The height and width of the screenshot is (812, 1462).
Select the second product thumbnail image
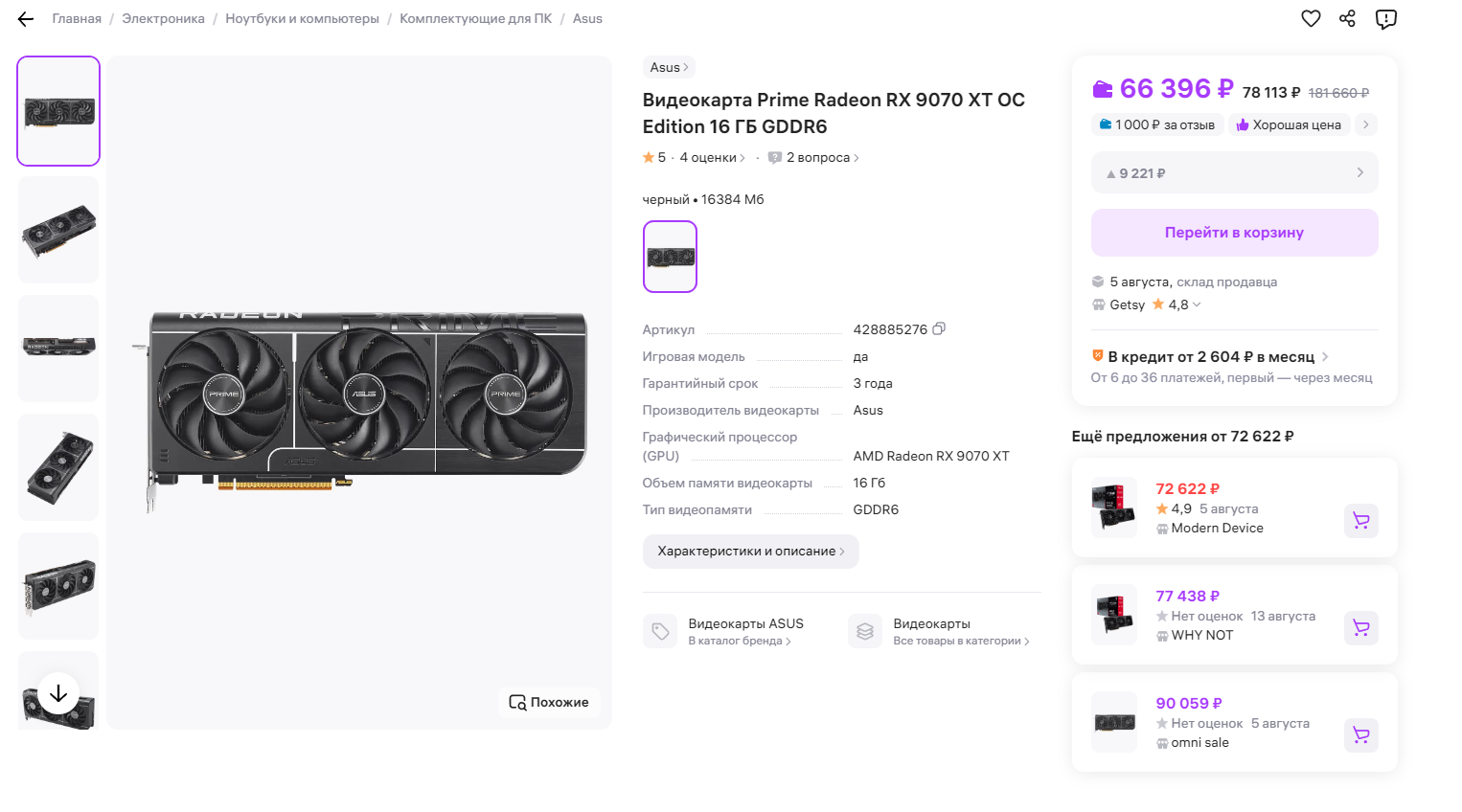(58, 230)
